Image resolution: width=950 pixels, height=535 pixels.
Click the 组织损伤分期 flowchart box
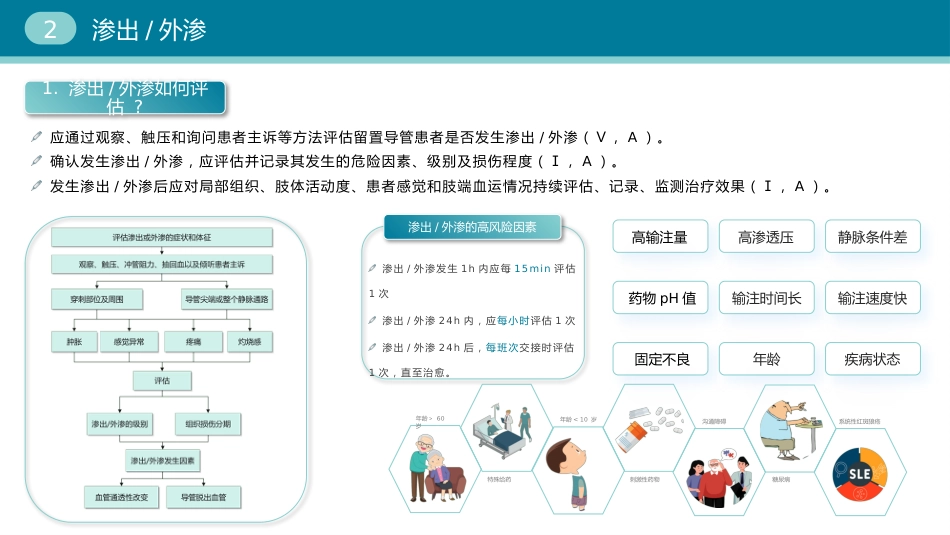(x=208, y=424)
